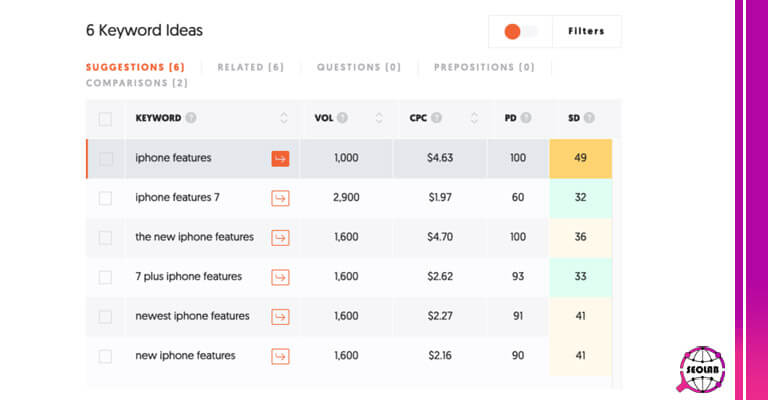Click keyword '7 plus iphone features'
Image resolution: width=768 pixels, height=400 pixels.
[x=189, y=277]
